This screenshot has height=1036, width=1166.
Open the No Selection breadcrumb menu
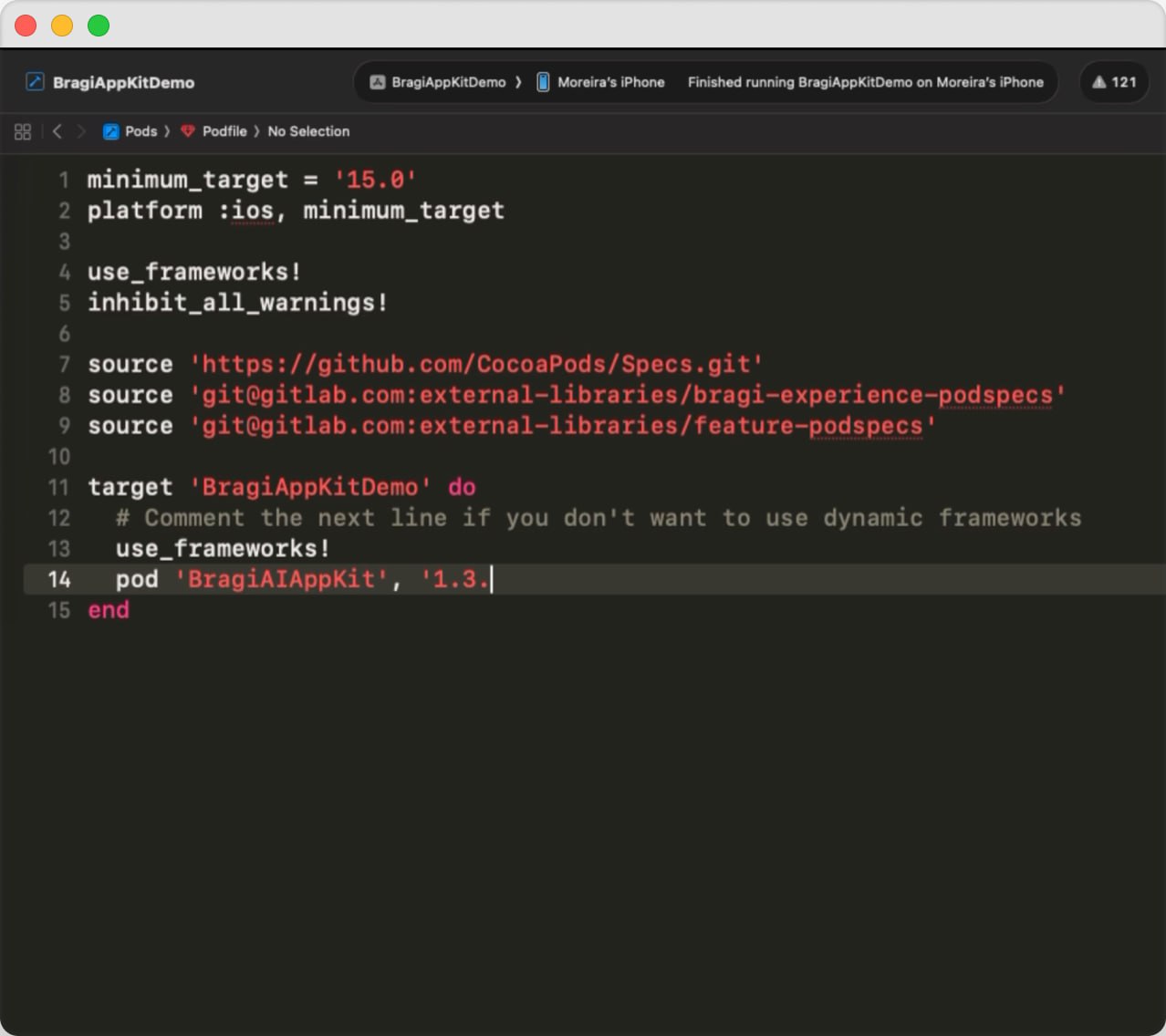[308, 131]
